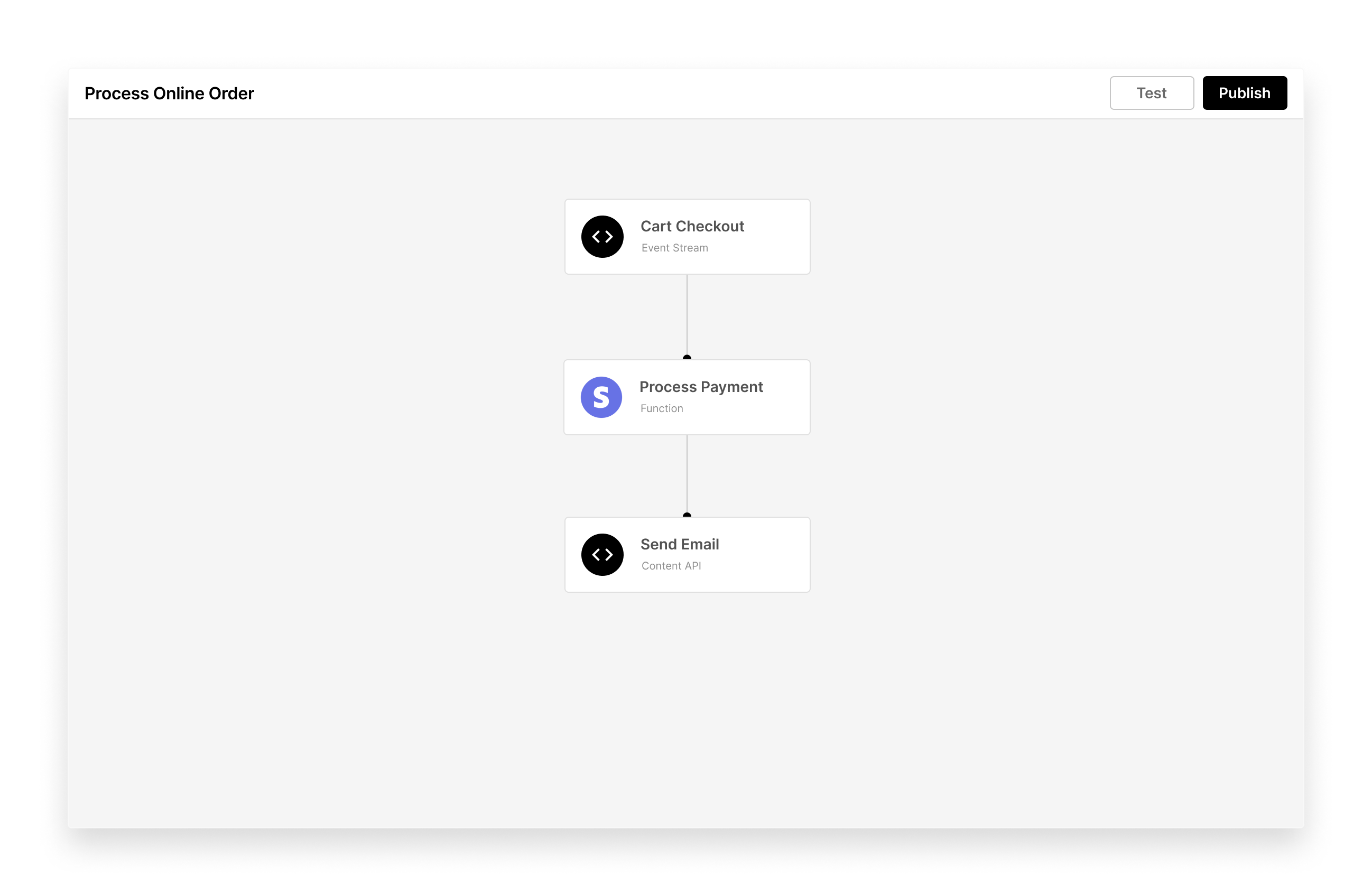This screenshot has height=896, width=1372.
Task: Click the Send Email code brackets icon
Action: 602,554
